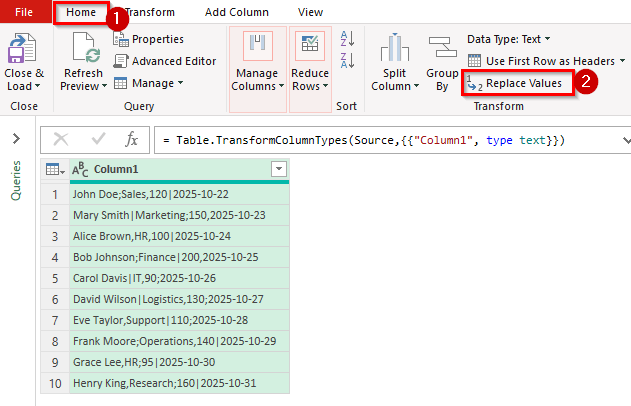Select cell starting with Henry King

[x=179, y=383]
